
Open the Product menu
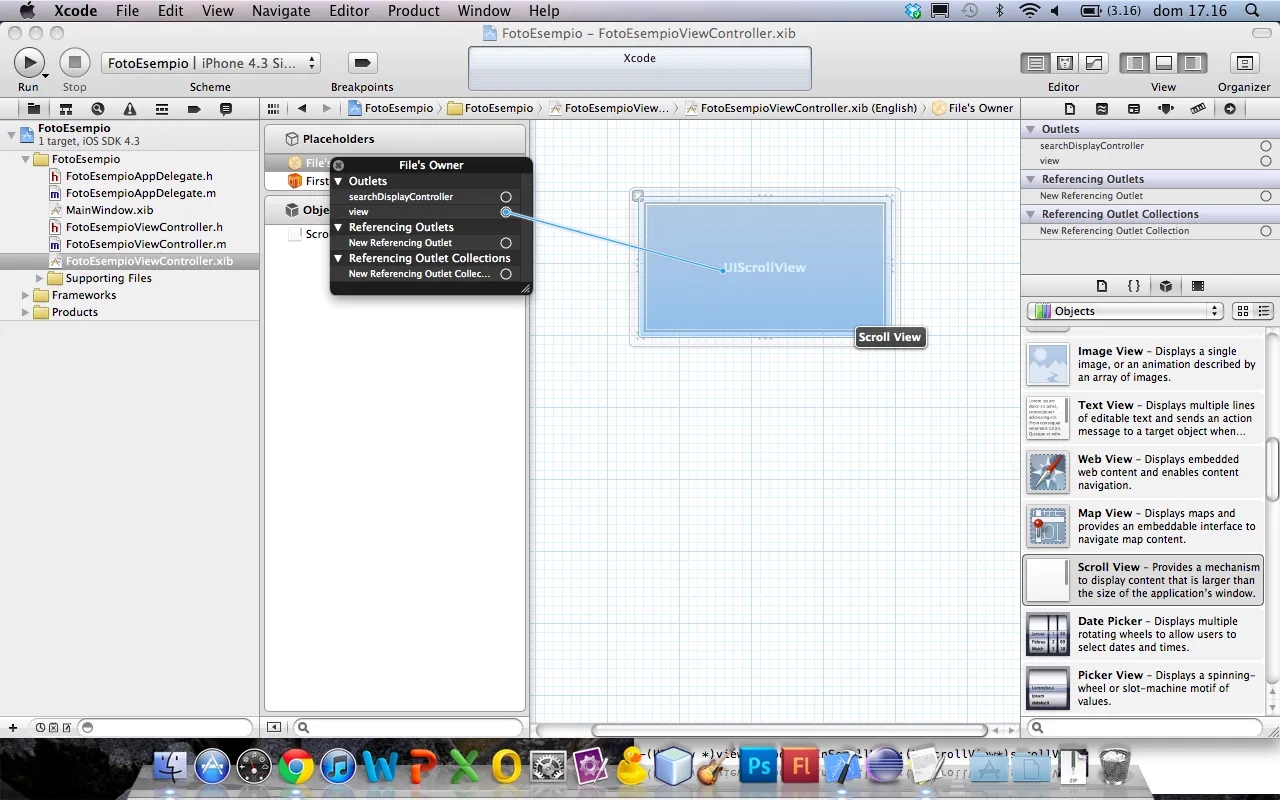(x=413, y=11)
